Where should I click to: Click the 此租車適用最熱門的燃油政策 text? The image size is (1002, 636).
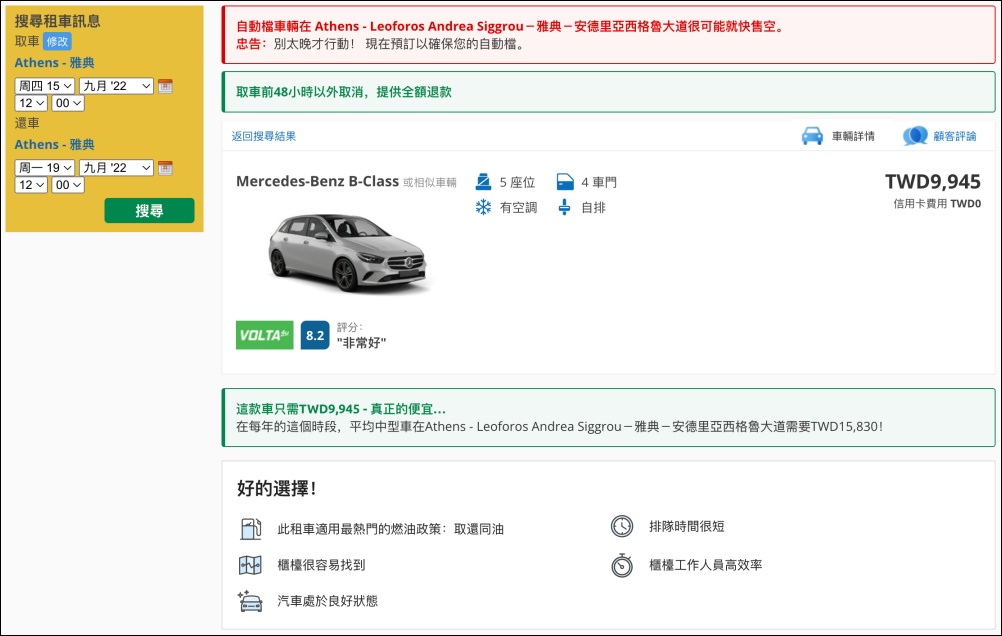pyautogui.click(x=390, y=529)
